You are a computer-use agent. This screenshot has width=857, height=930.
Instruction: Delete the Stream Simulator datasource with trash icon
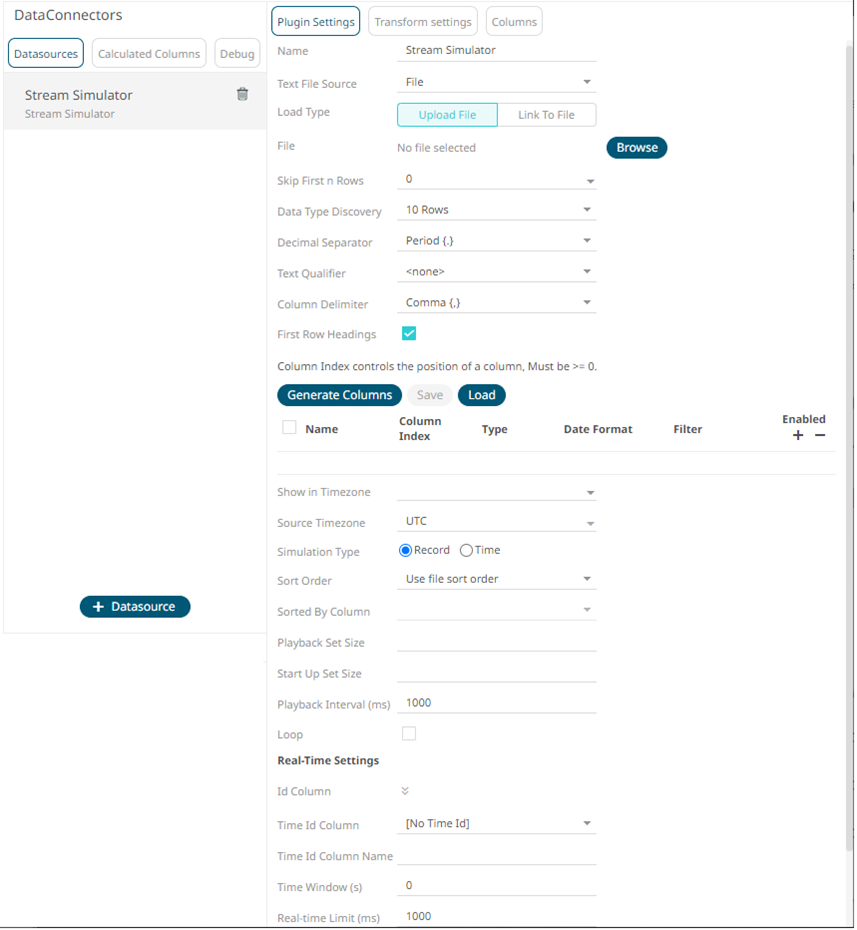tap(242, 94)
